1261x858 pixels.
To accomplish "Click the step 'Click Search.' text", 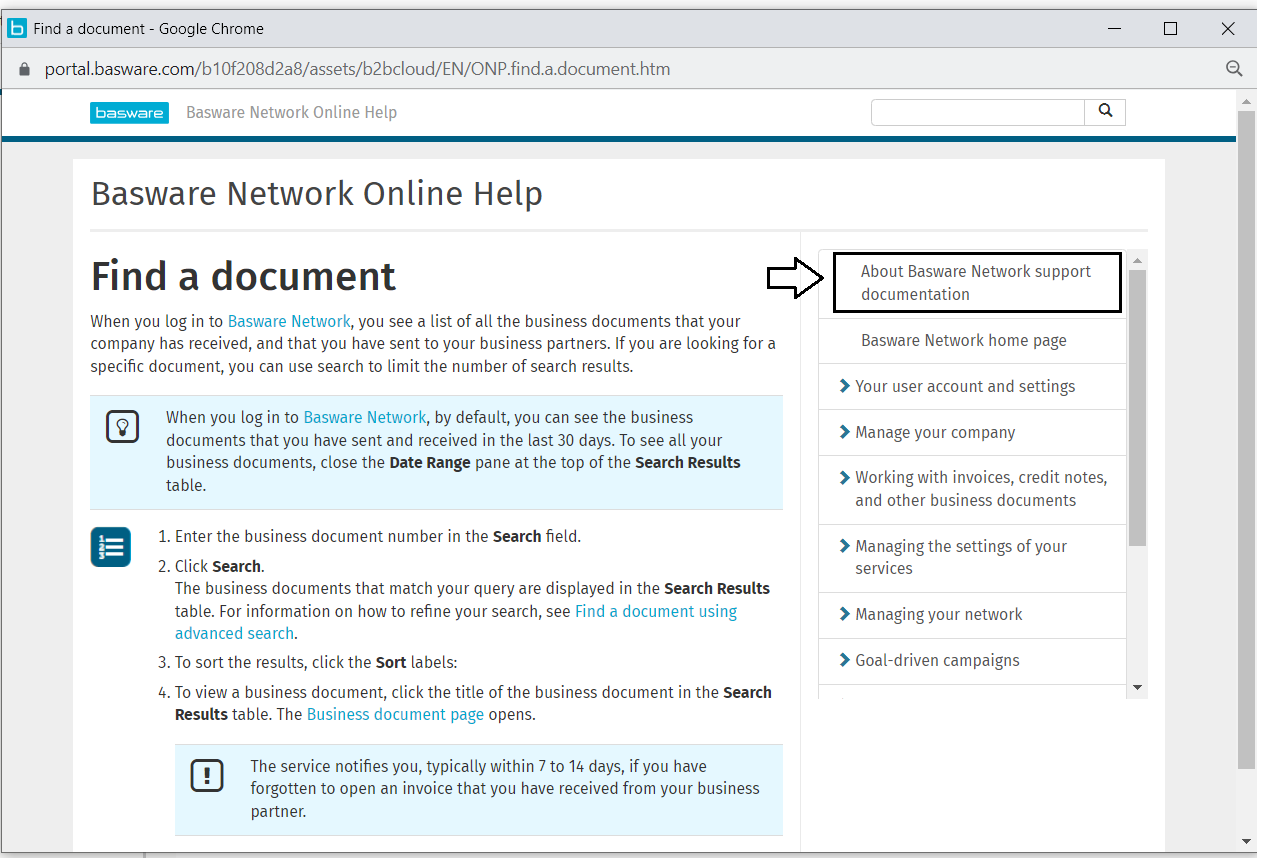I will pyautogui.click(x=219, y=566).
